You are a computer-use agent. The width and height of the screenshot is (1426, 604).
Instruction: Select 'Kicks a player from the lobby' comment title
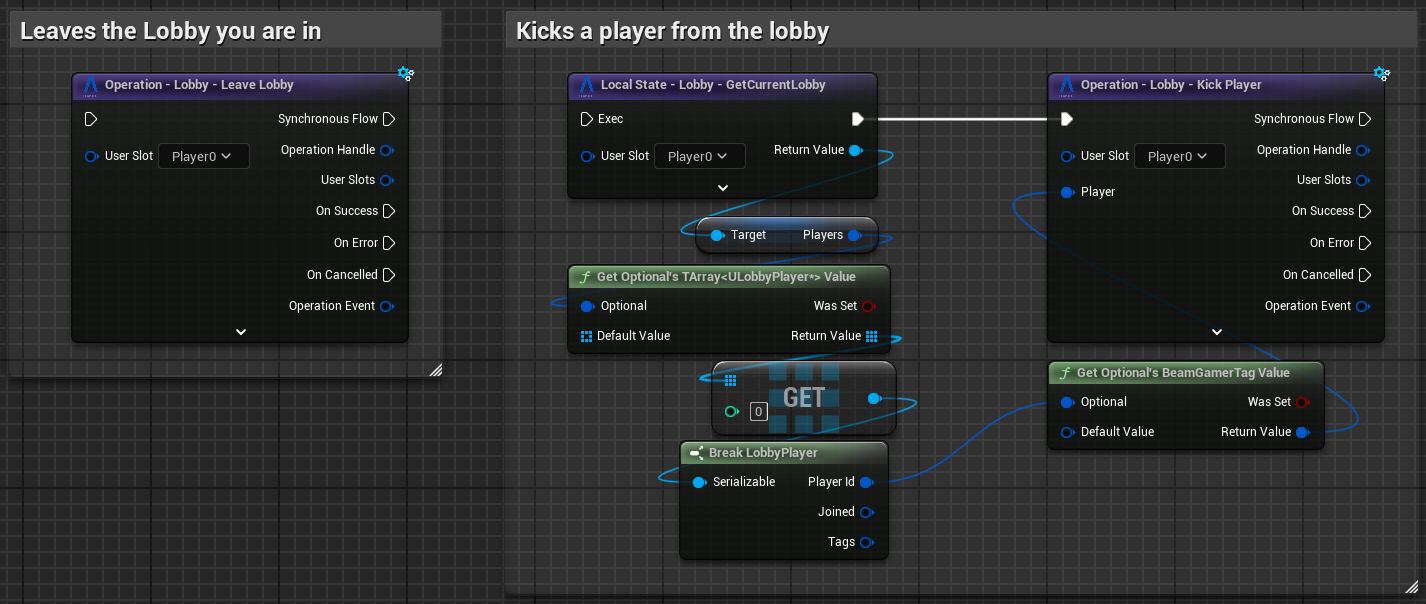pos(673,31)
